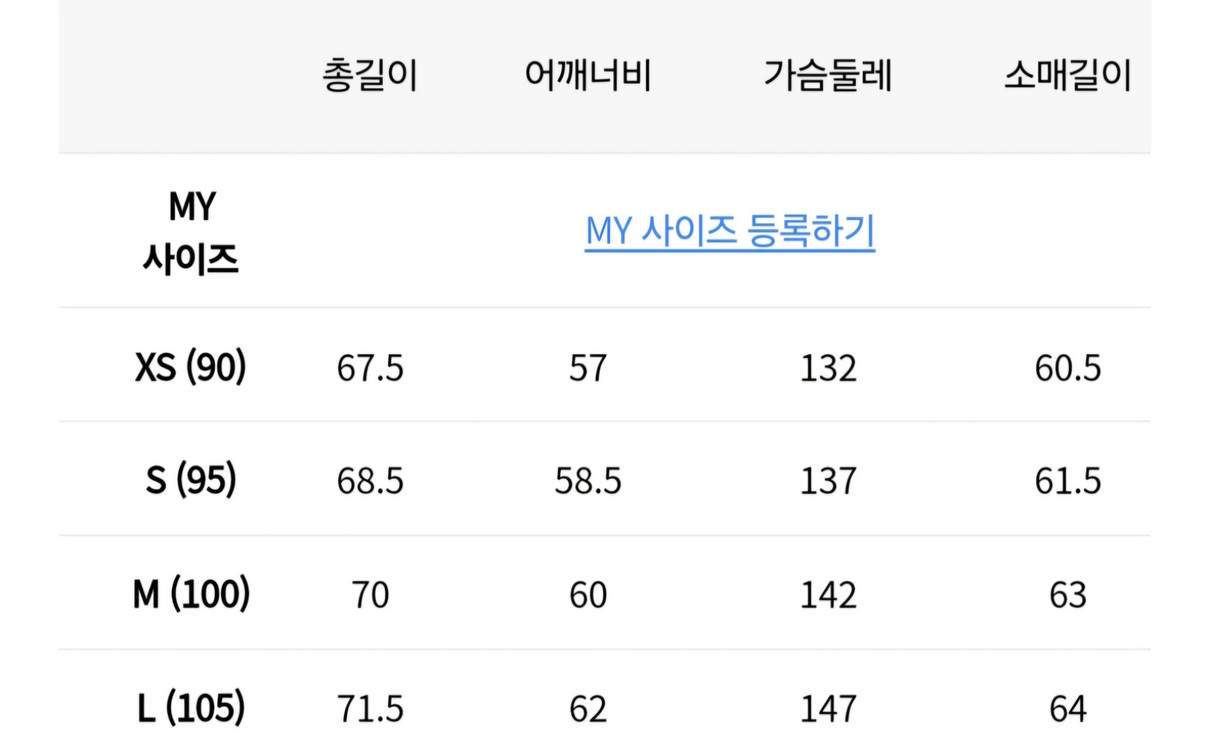Screen dimensions: 1207x750
Task: Click the 70 total length for size M
Action: [371, 593]
